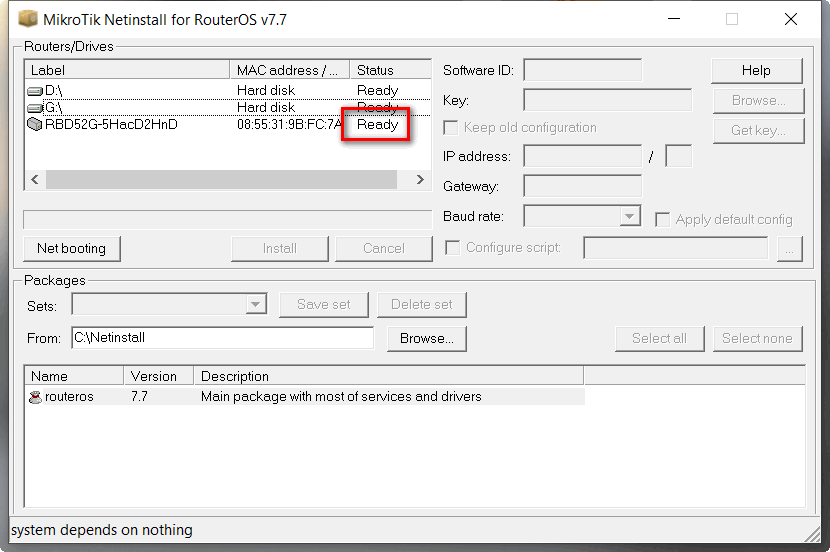Click the Netinstall box icon in title bar

28,19
